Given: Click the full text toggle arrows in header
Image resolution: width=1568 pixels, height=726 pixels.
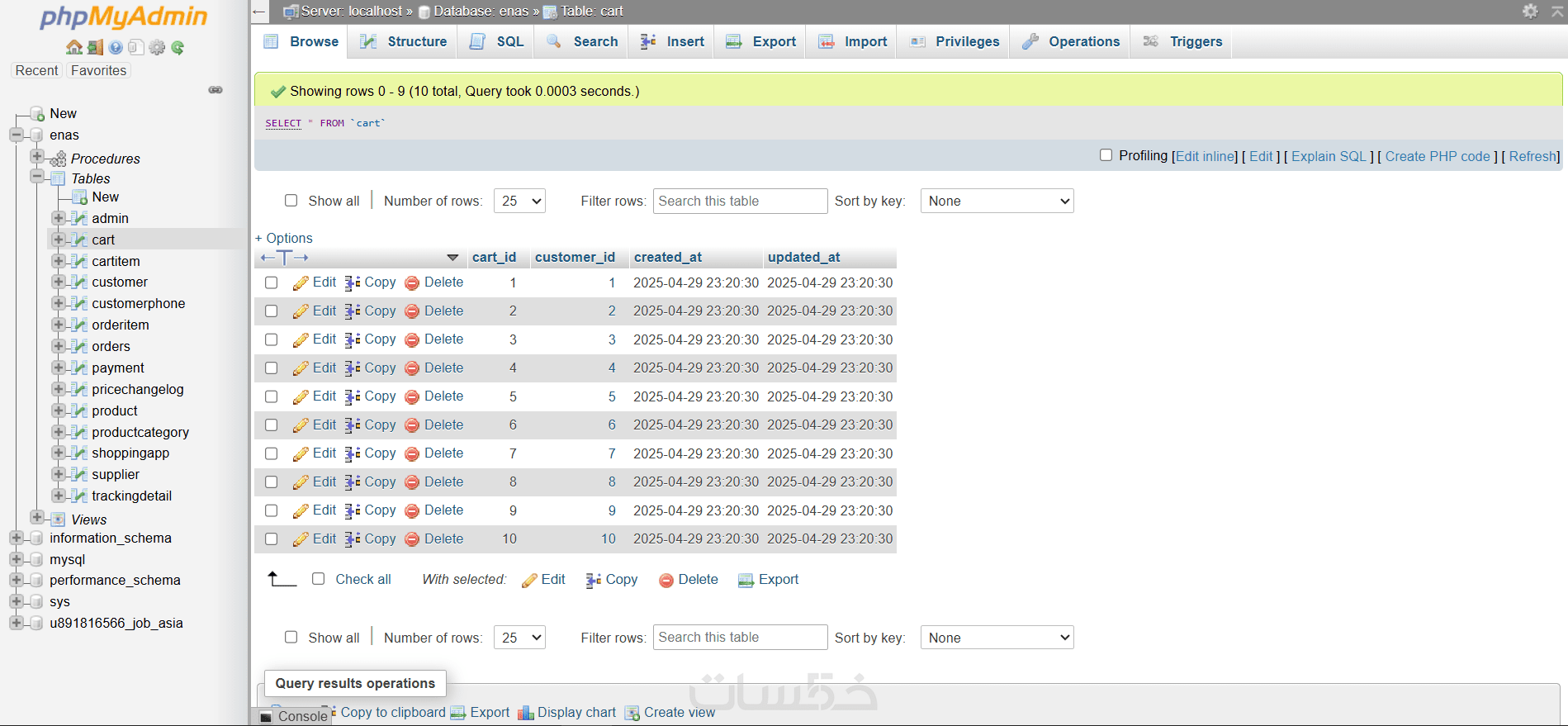Looking at the screenshot, I should [x=284, y=258].
